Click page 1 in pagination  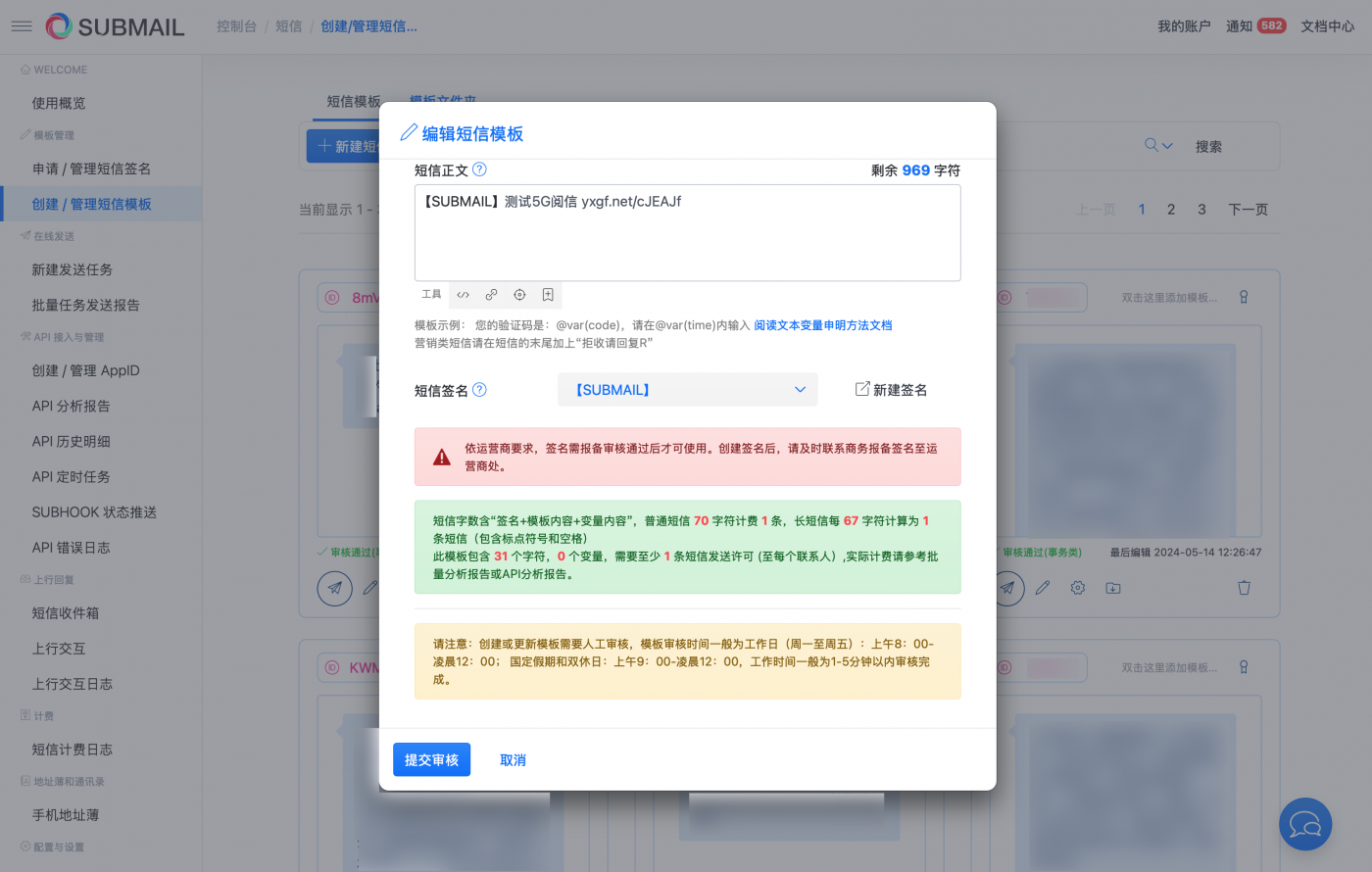(1142, 209)
